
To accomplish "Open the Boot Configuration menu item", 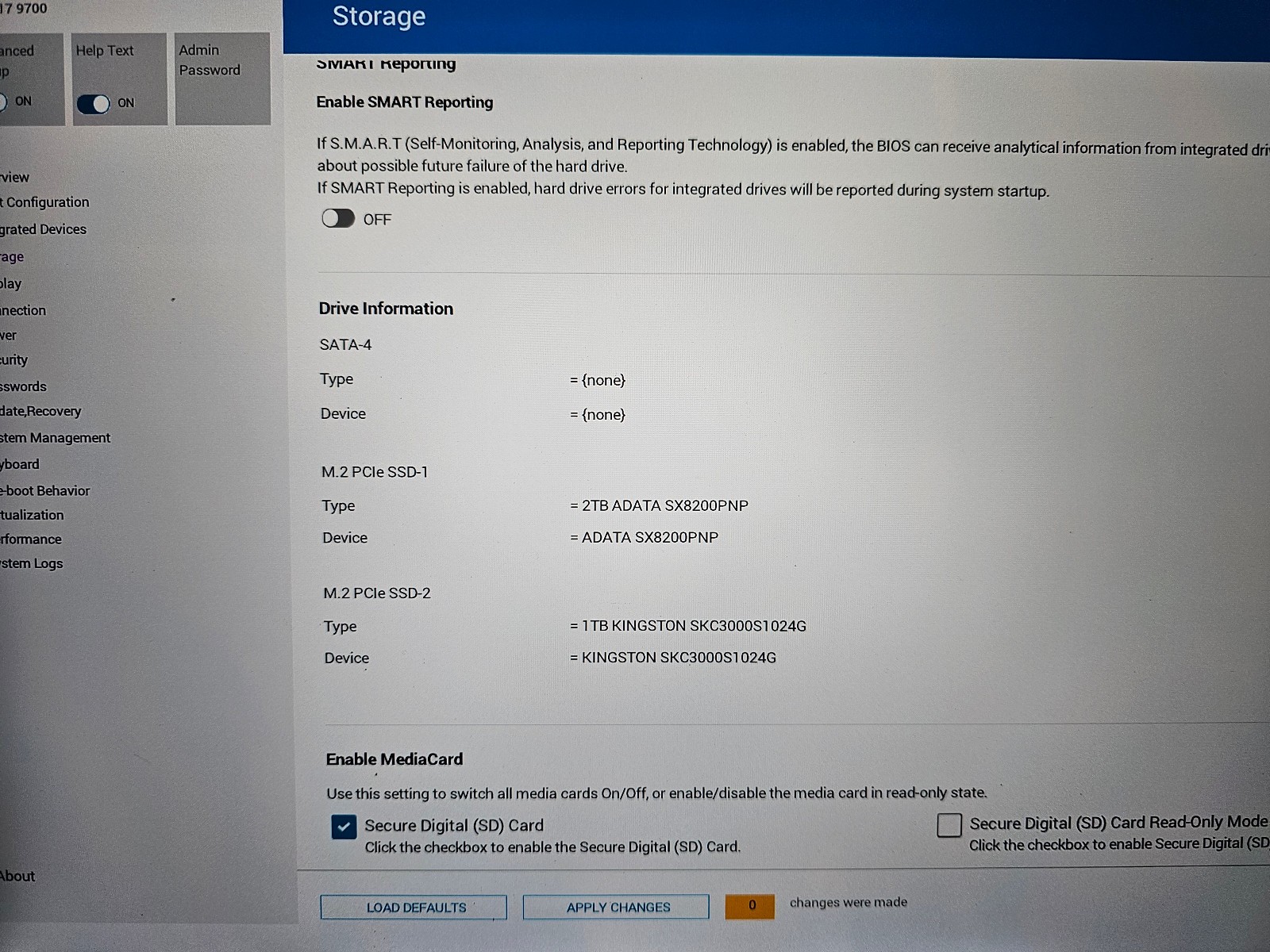I will (44, 202).
